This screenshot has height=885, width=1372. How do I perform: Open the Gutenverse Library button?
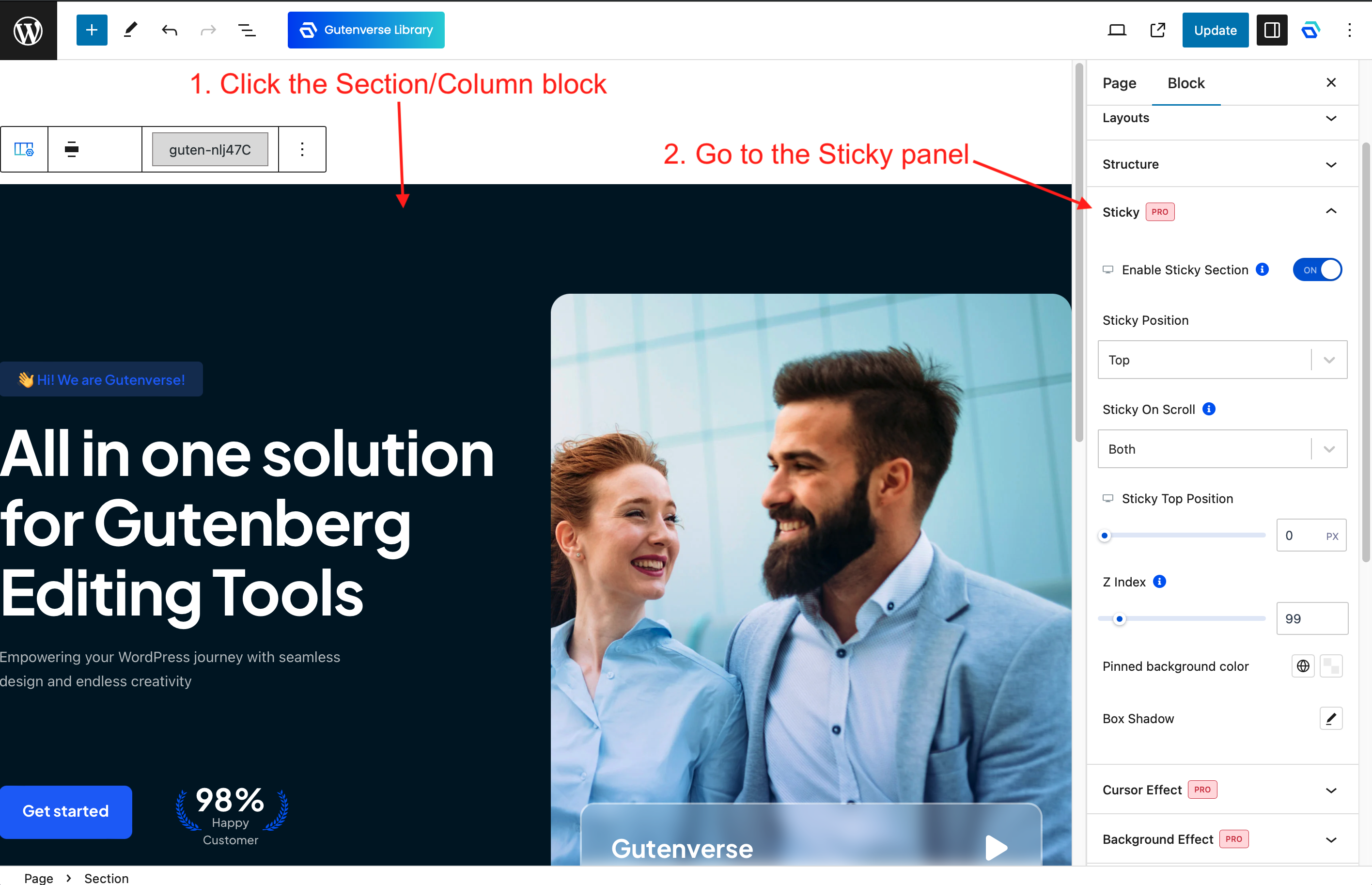pos(366,30)
